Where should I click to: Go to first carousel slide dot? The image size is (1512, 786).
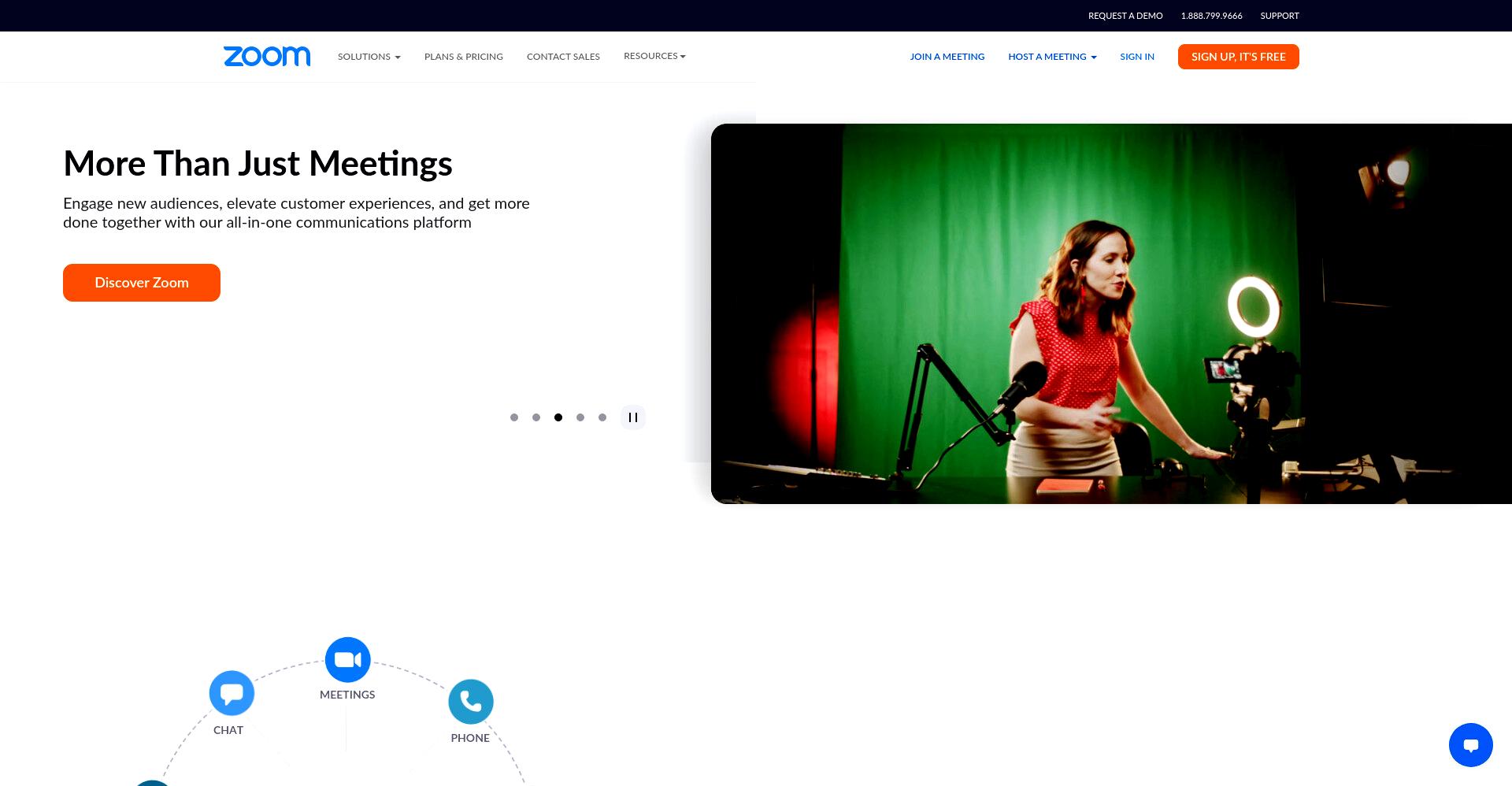(x=514, y=417)
